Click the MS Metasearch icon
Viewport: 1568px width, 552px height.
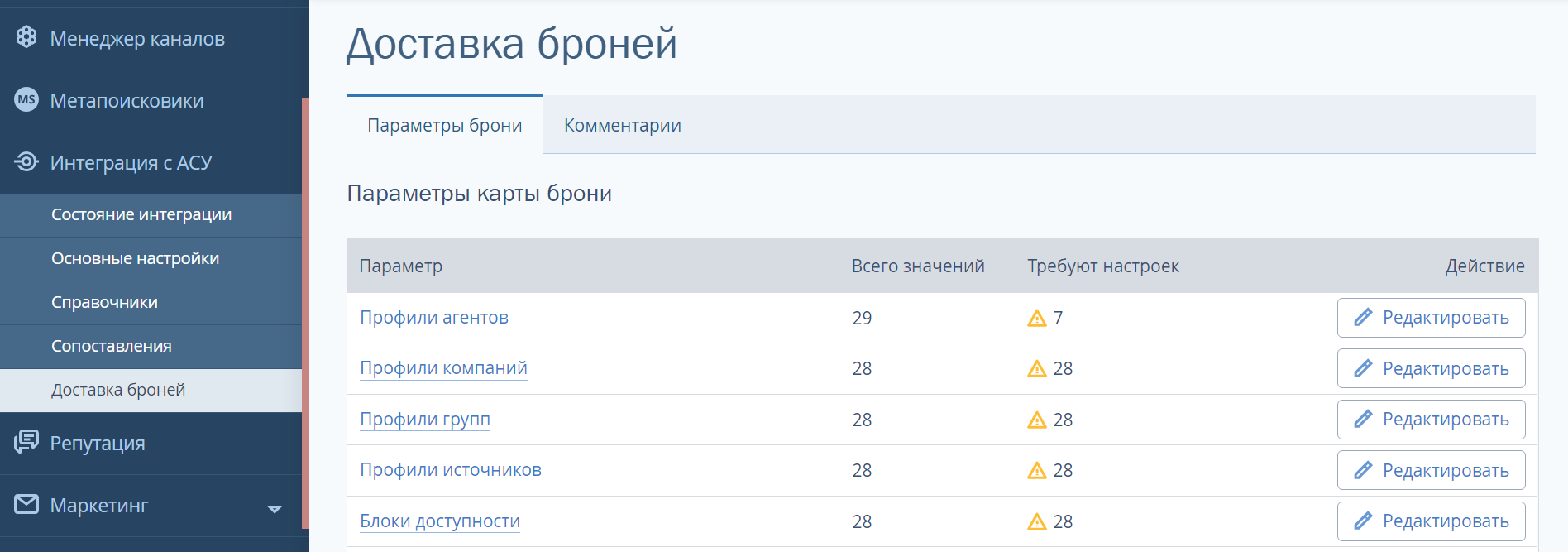26,100
